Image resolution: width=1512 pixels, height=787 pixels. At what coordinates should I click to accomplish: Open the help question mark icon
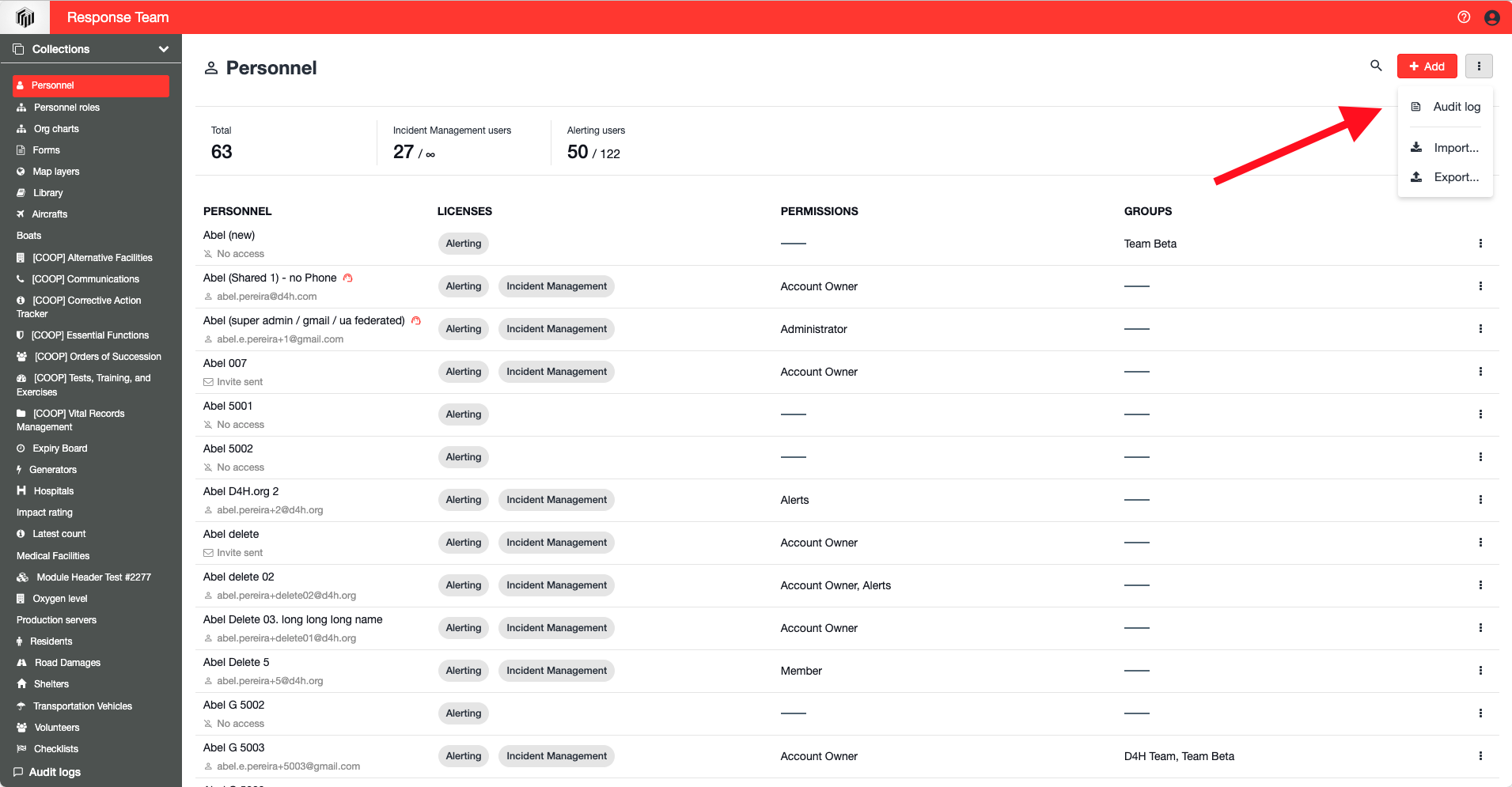click(1464, 17)
